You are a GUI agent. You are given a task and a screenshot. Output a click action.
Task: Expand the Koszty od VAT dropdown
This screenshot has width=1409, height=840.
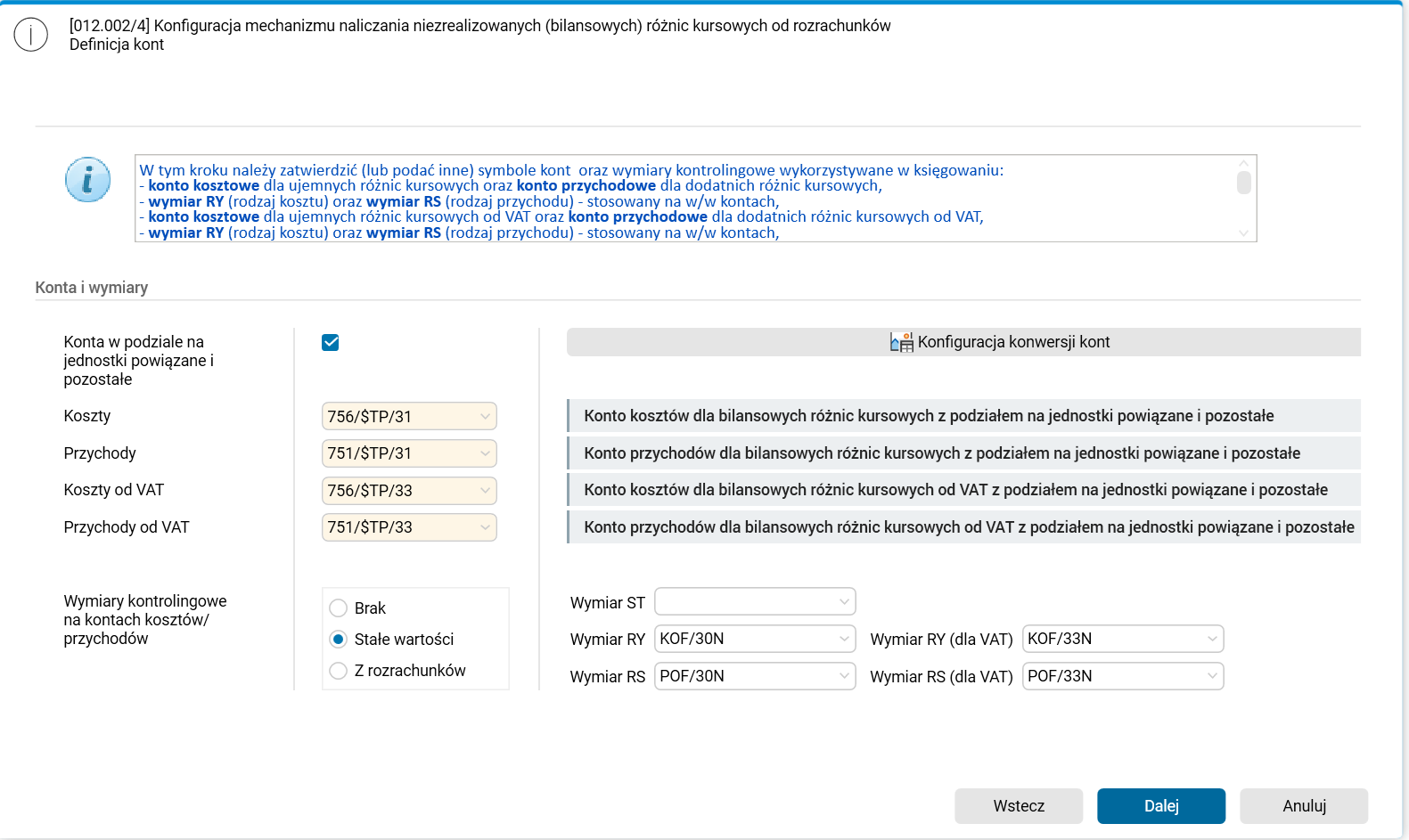pyautogui.click(x=485, y=491)
